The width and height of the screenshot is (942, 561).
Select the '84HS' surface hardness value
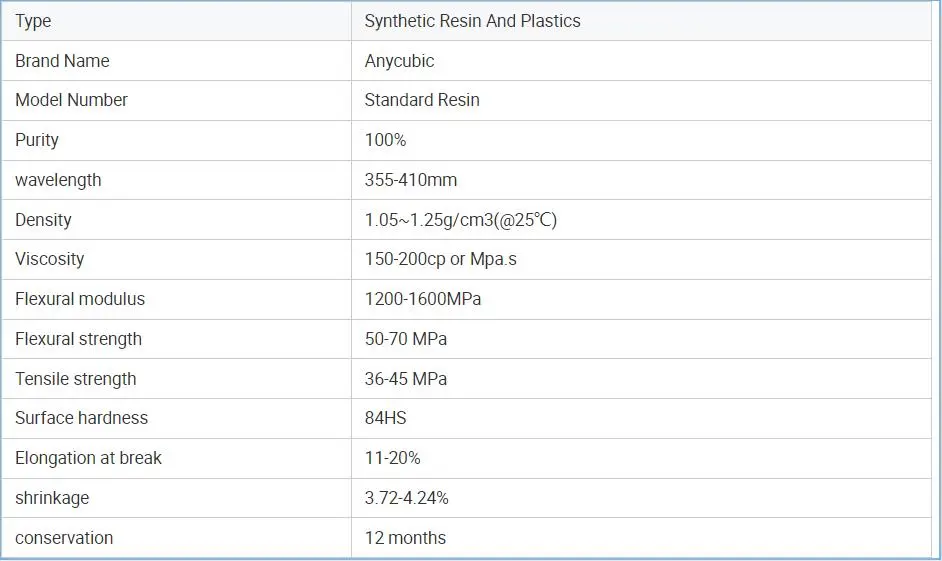pos(385,418)
